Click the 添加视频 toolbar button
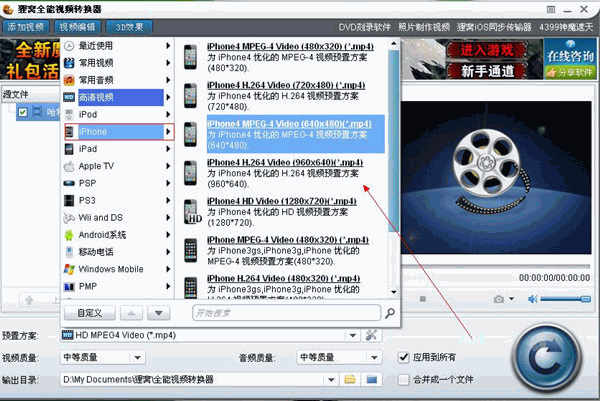The height and width of the screenshot is (401, 600). coord(26,27)
